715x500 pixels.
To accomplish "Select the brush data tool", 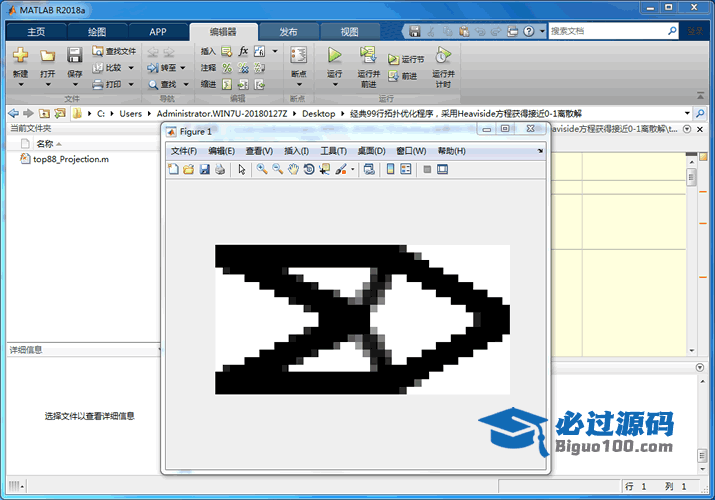I will pyautogui.click(x=341, y=170).
